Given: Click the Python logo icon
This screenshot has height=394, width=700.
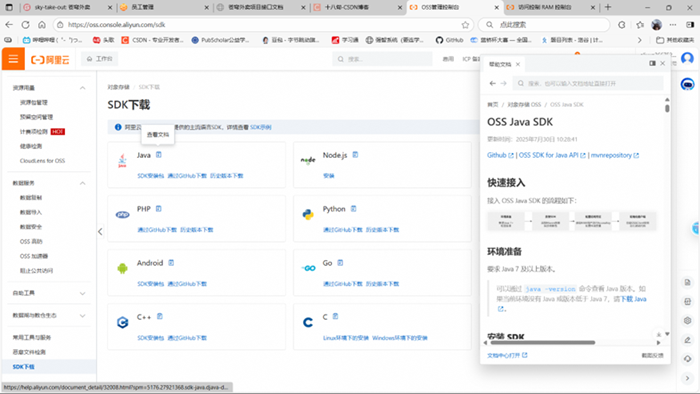Looking at the screenshot, I should 308,215.
